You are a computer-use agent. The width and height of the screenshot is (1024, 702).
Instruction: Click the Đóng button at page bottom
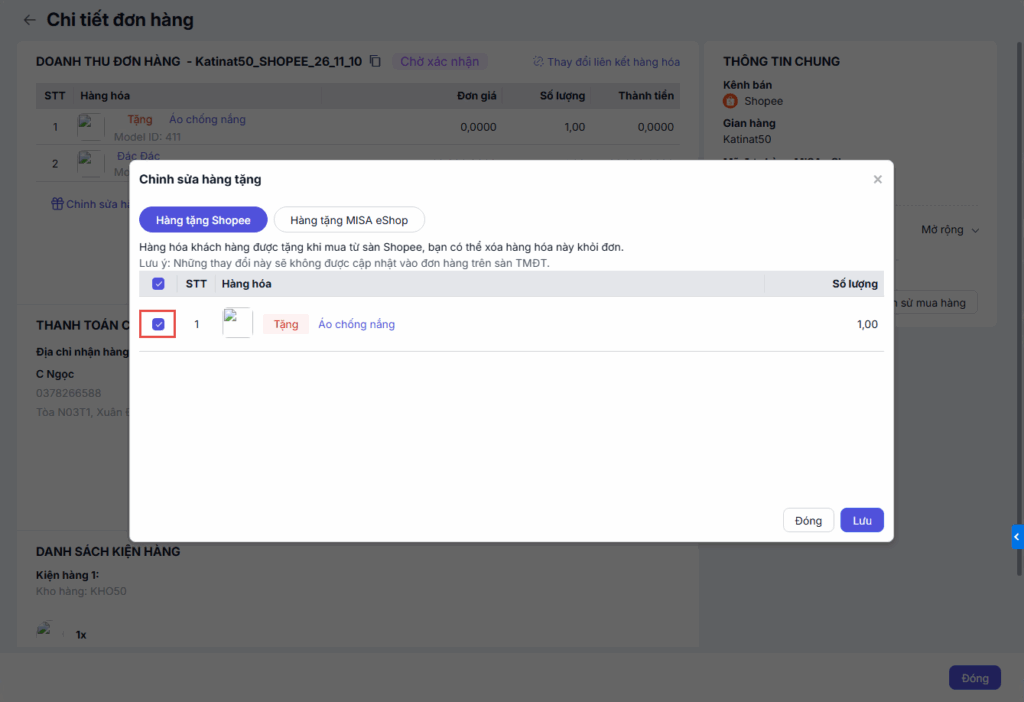974,678
